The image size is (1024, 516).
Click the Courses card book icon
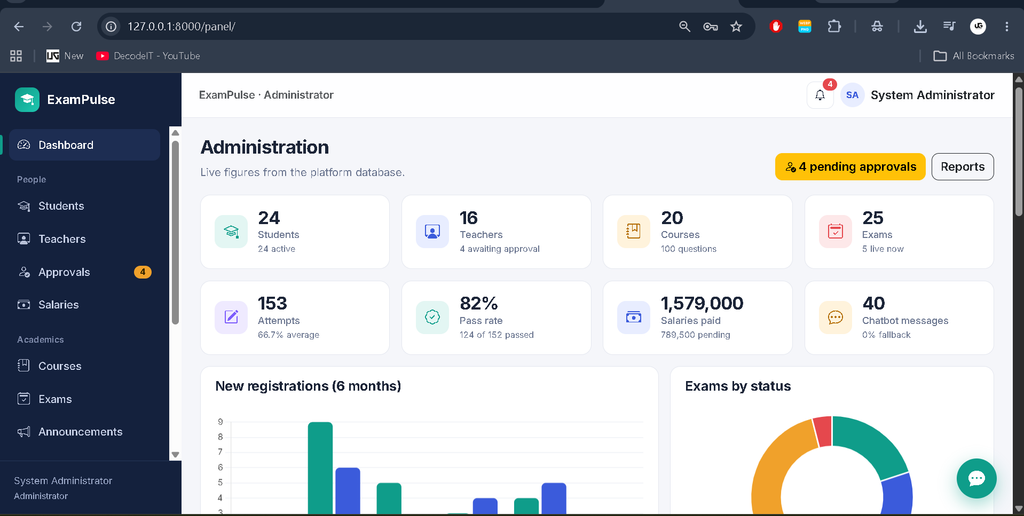[633, 231]
